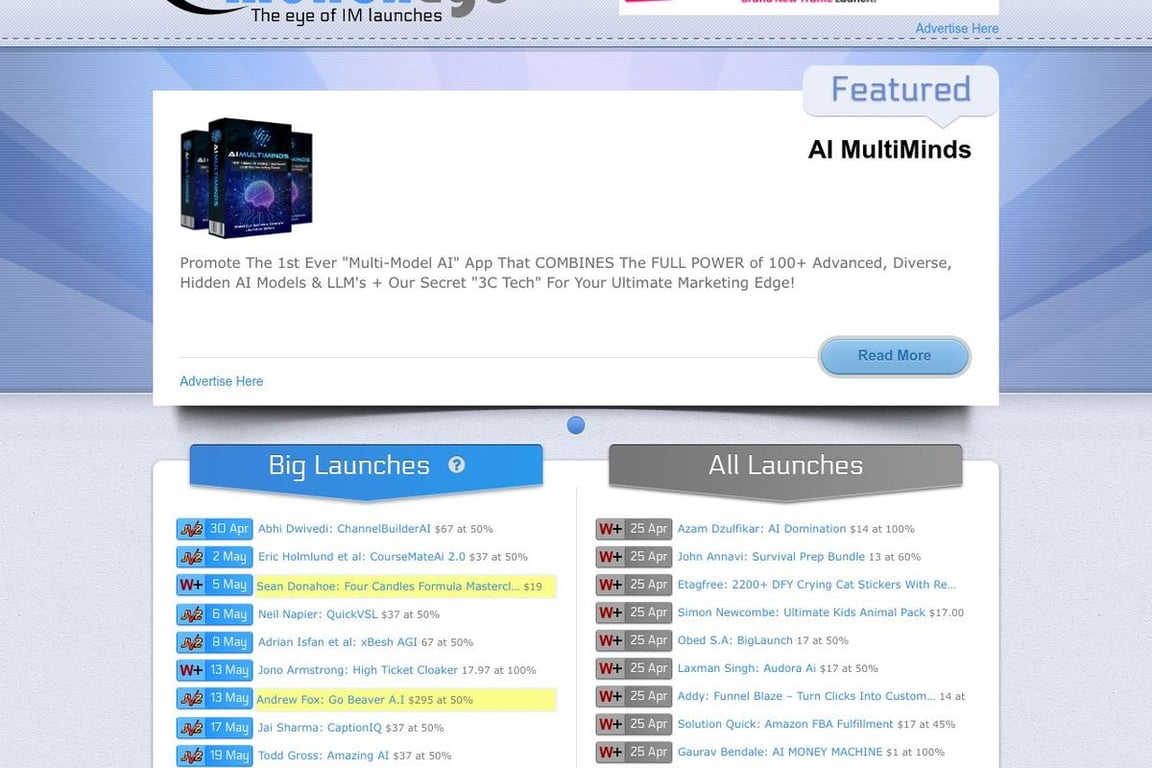1152x768 pixels.
Task: Click the JVZoo icon beside ChannelBuilderAI
Action: point(192,529)
